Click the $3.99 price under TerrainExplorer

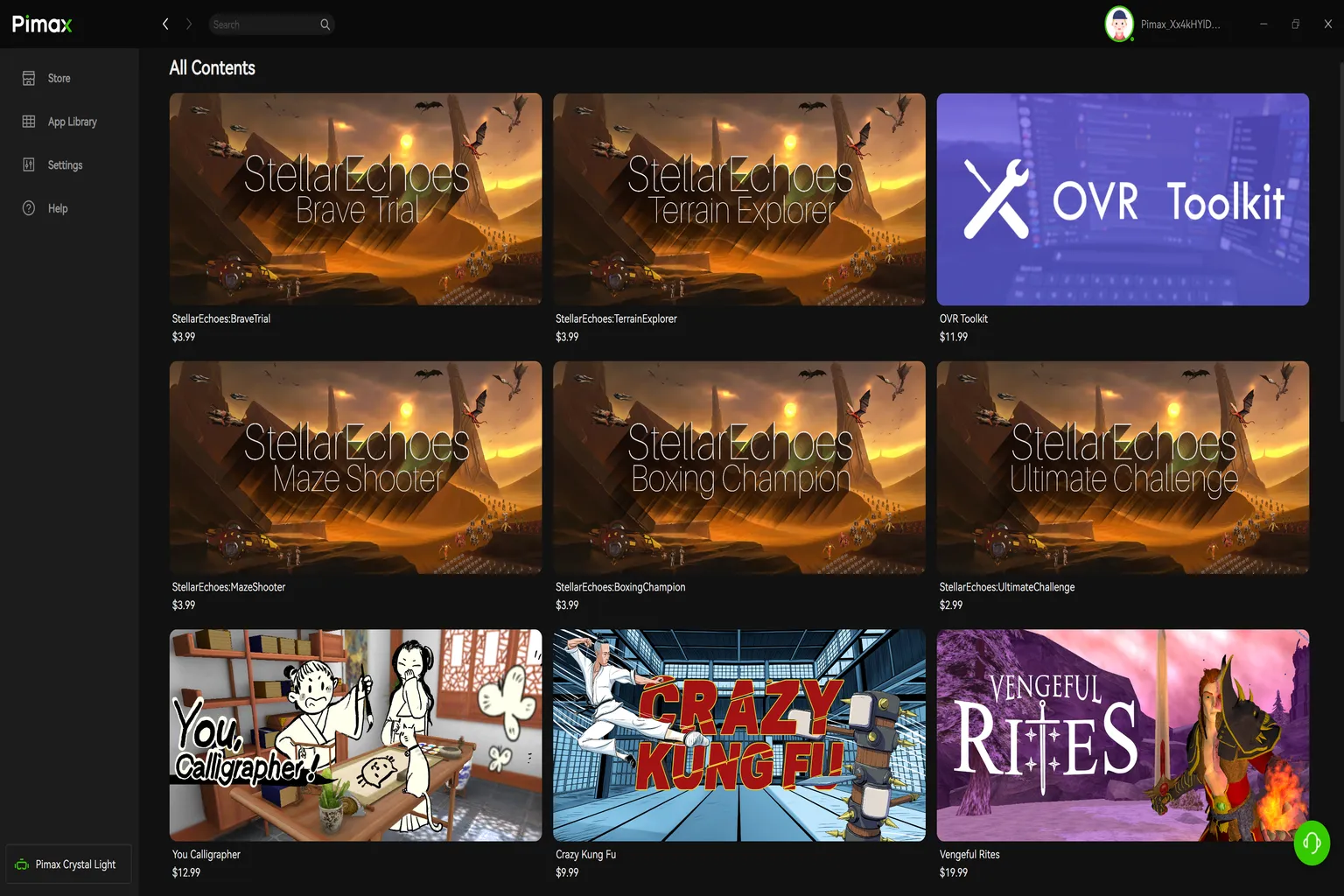[x=567, y=337]
